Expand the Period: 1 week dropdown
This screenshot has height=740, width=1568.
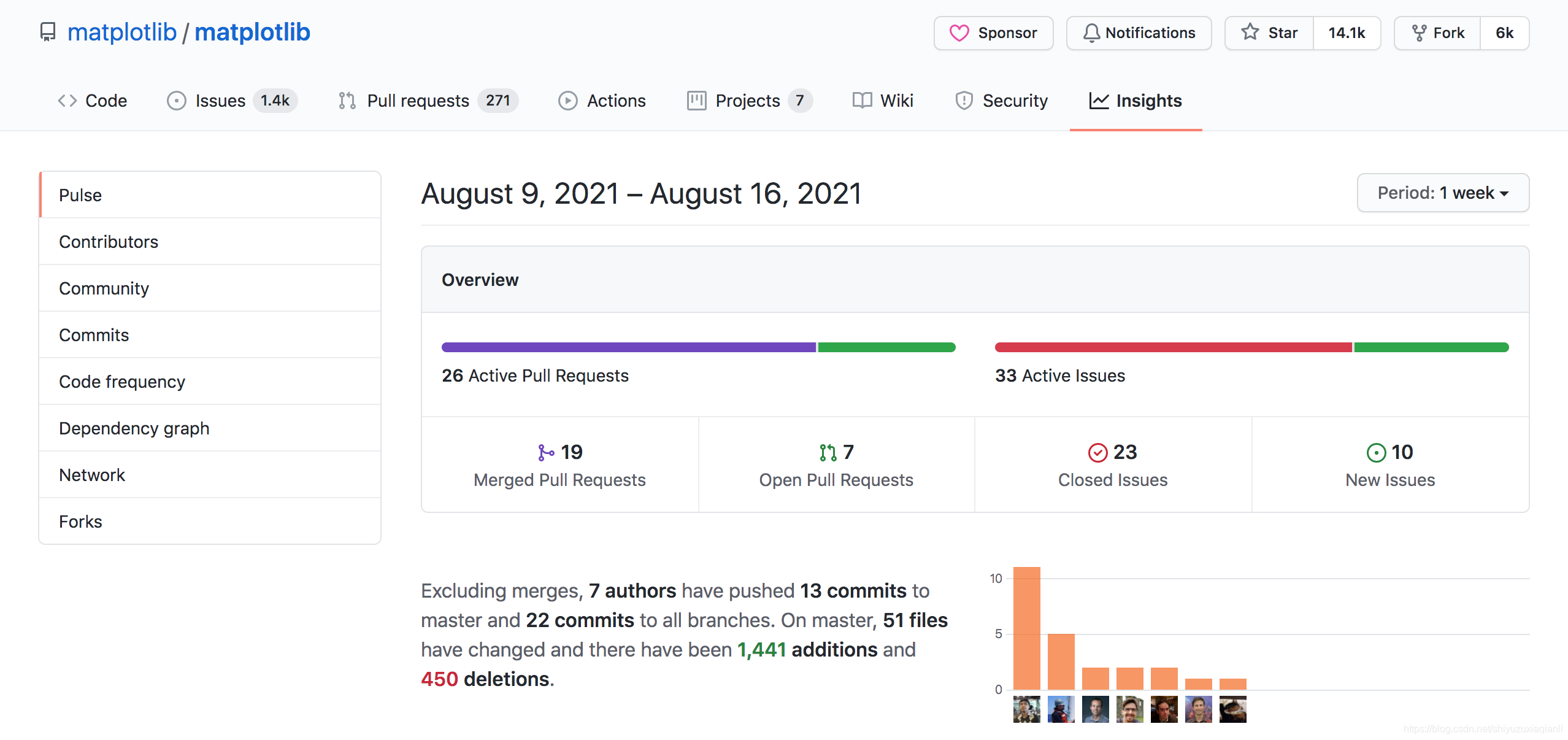(1443, 193)
